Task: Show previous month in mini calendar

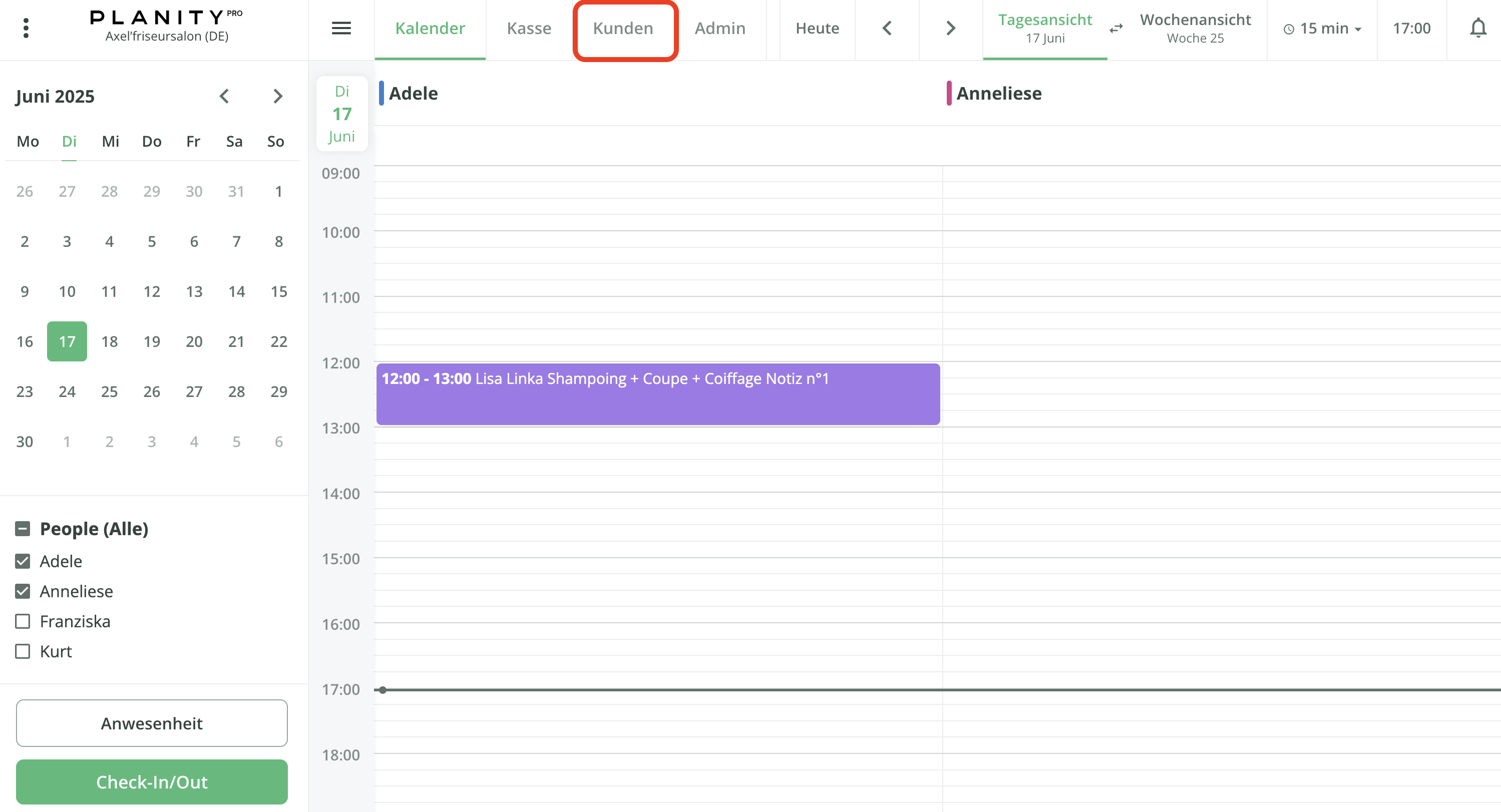Action: pos(224,96)
